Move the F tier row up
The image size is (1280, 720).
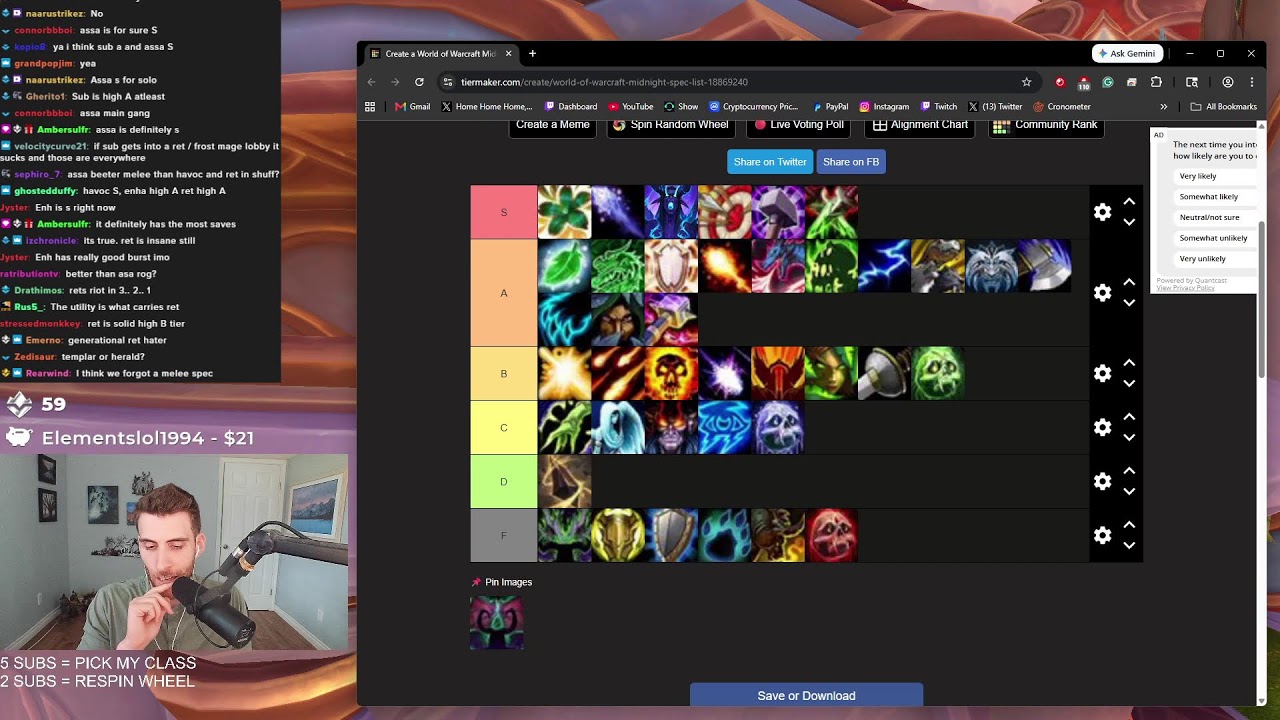click(1129, 526)
